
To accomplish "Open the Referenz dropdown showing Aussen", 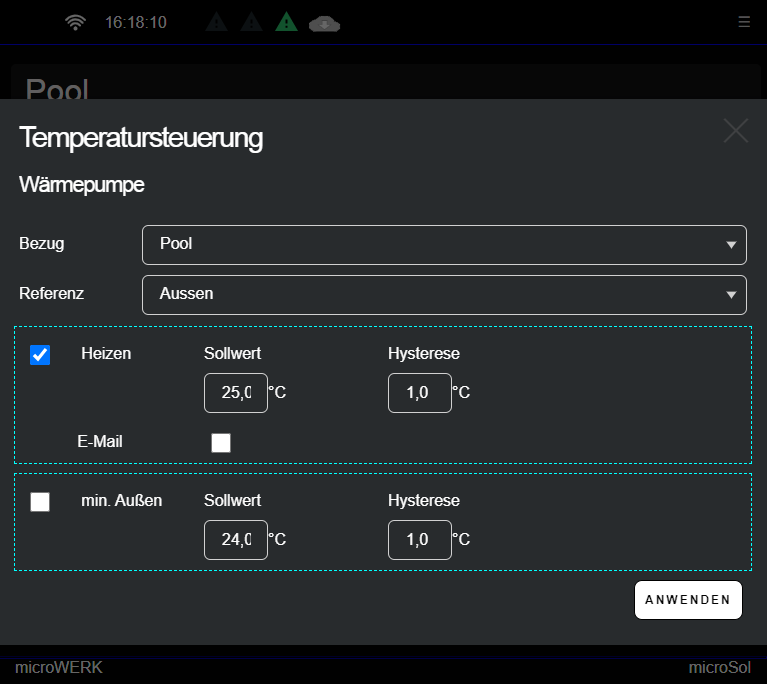I will coord(444,294).
